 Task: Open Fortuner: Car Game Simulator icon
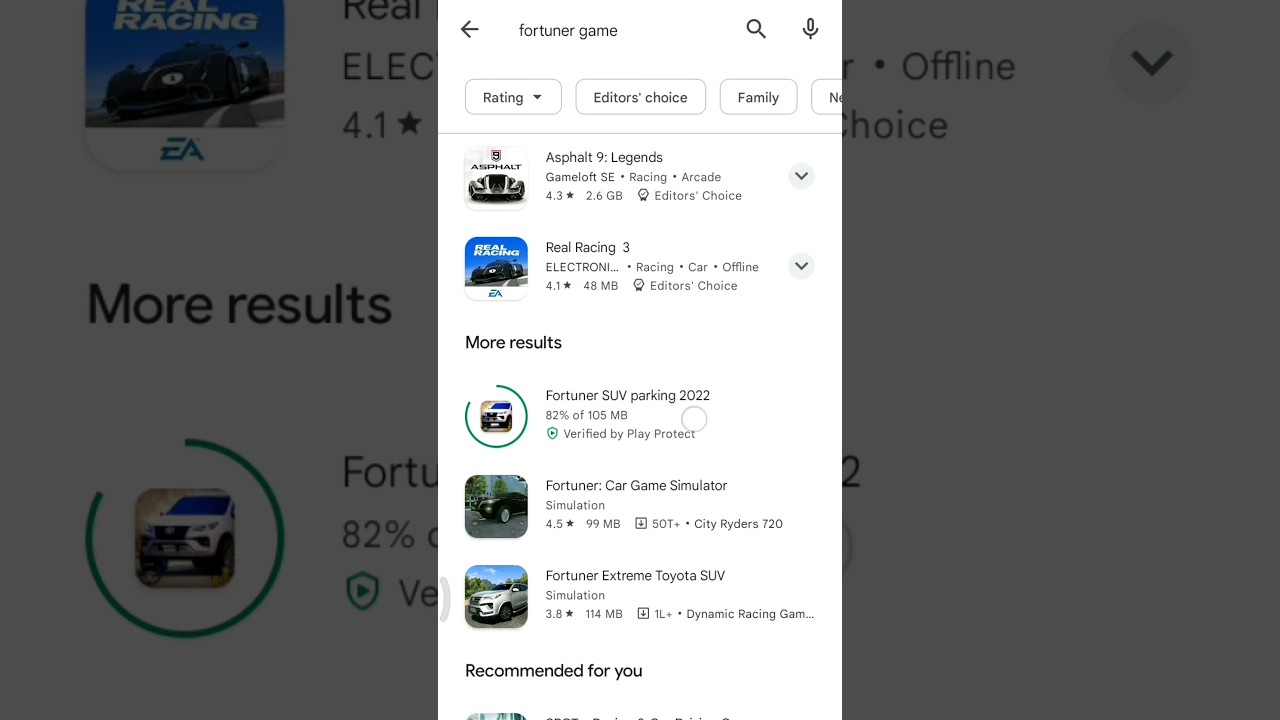496,507
